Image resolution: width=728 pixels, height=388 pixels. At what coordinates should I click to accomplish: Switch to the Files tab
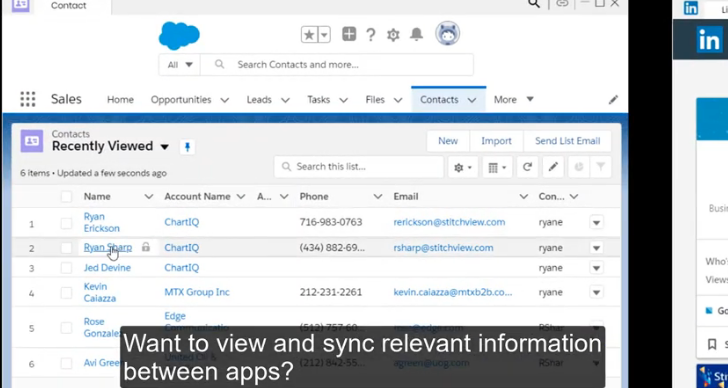(375, 100)
